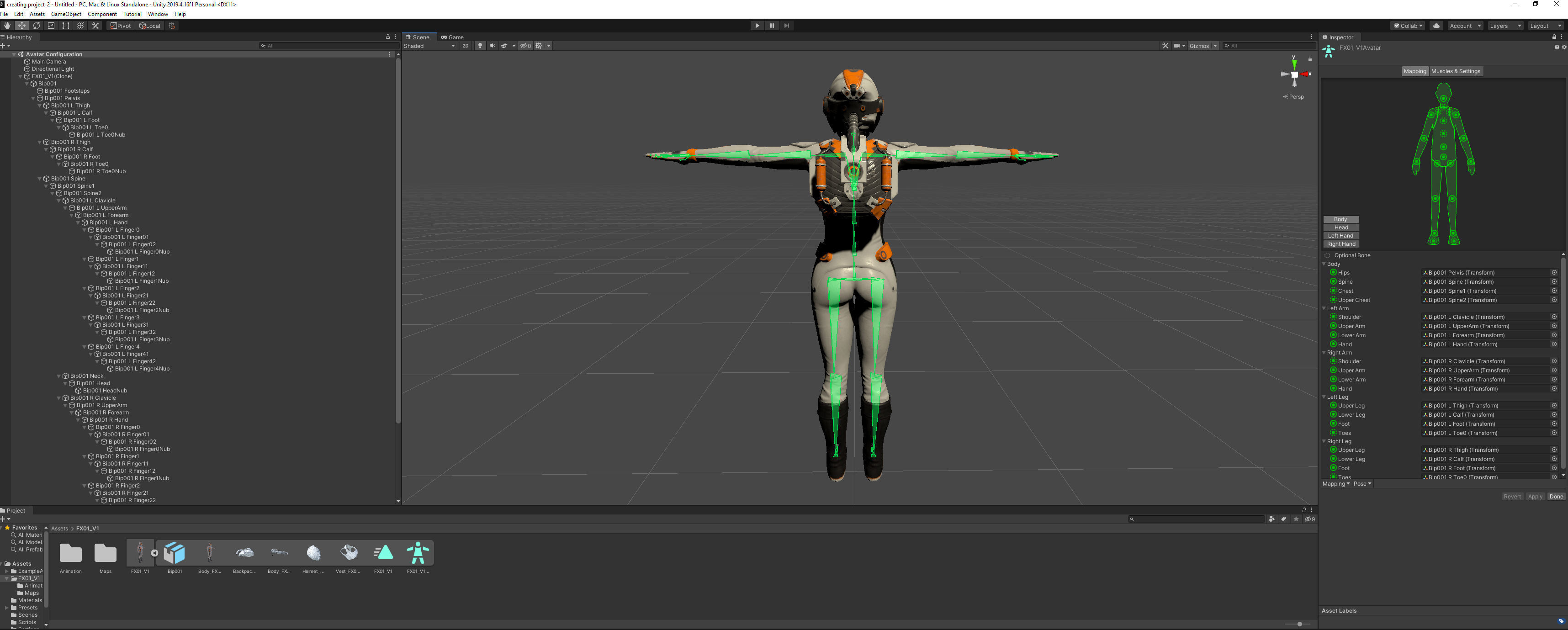Select the Rotate tool
Screen dimensions: 1568x630
[37, 26]
